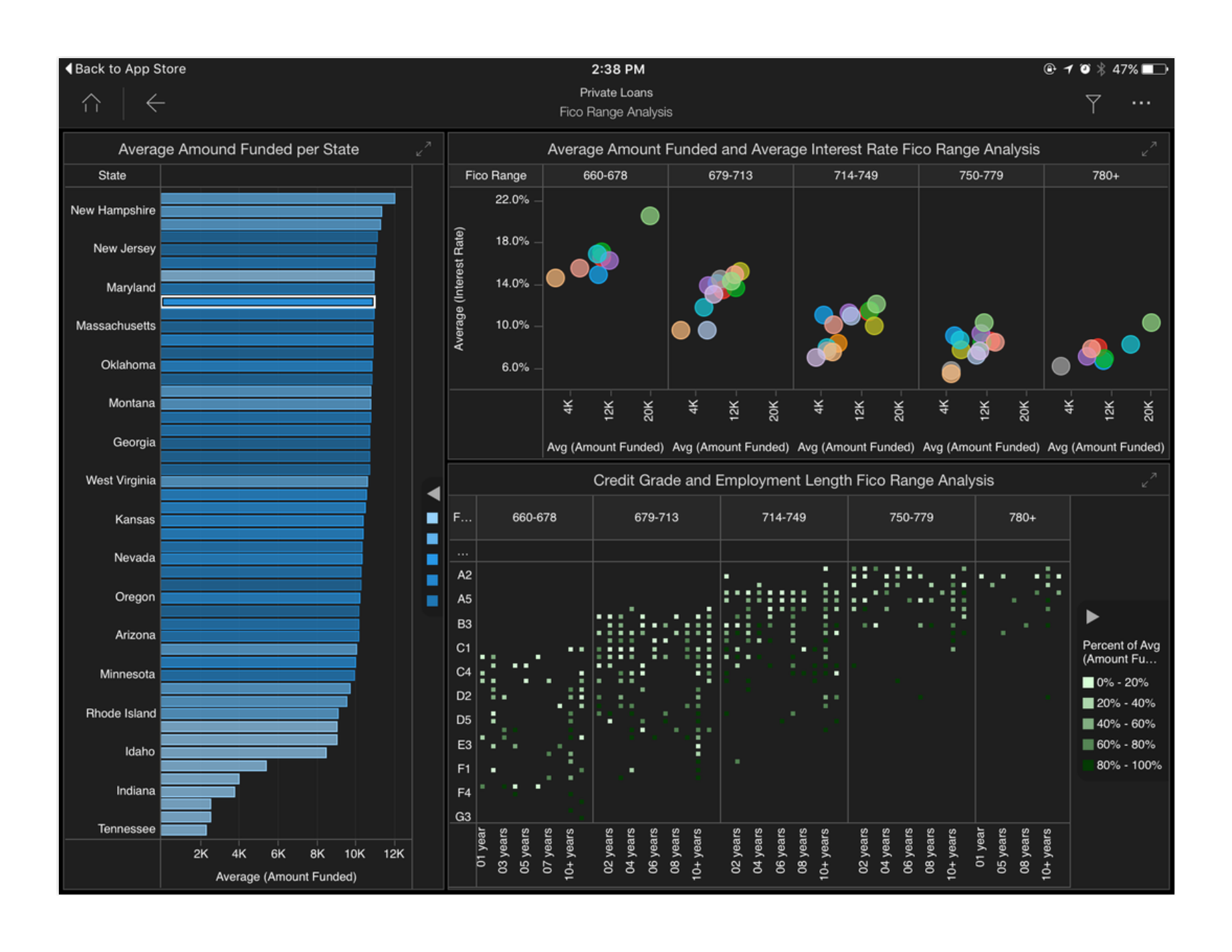Click the Private Loans title
The width and height of the screenshot is (1232, 952).
pyautogui.click(x=616, y=92)
